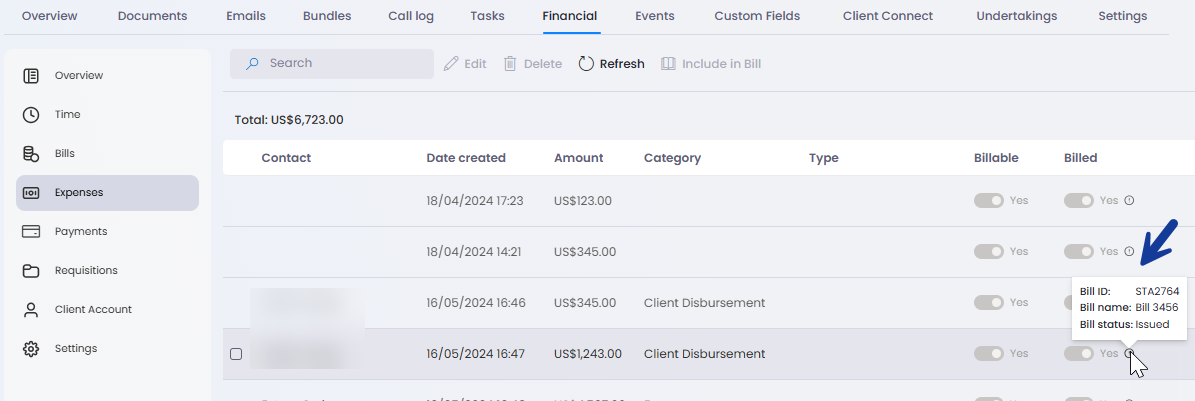Click the Client Account person icon

click(x=31, y=310)
